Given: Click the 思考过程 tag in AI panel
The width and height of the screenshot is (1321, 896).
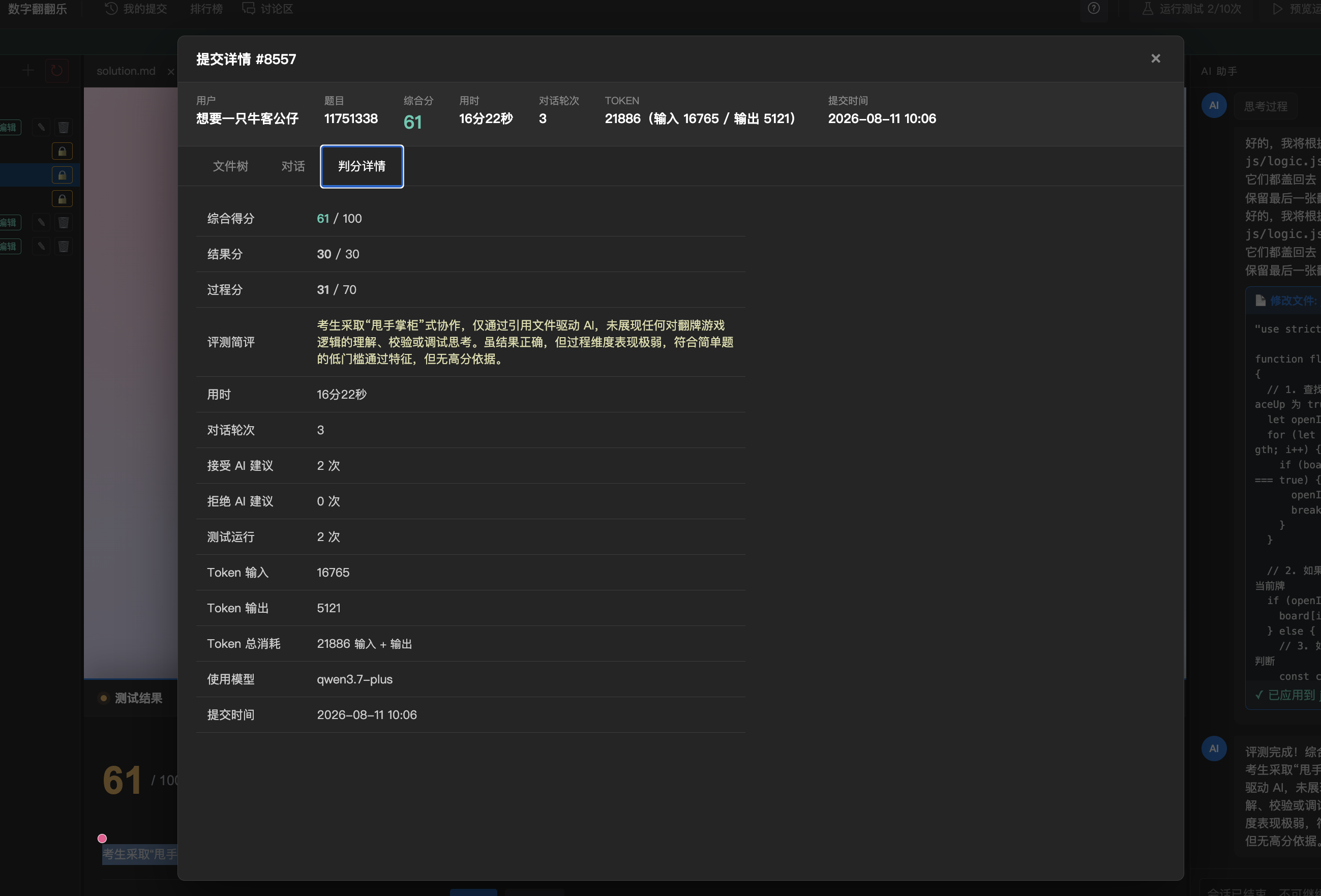Looking at the screenshot, I should pyautogui.click(x=1265, y=106).
